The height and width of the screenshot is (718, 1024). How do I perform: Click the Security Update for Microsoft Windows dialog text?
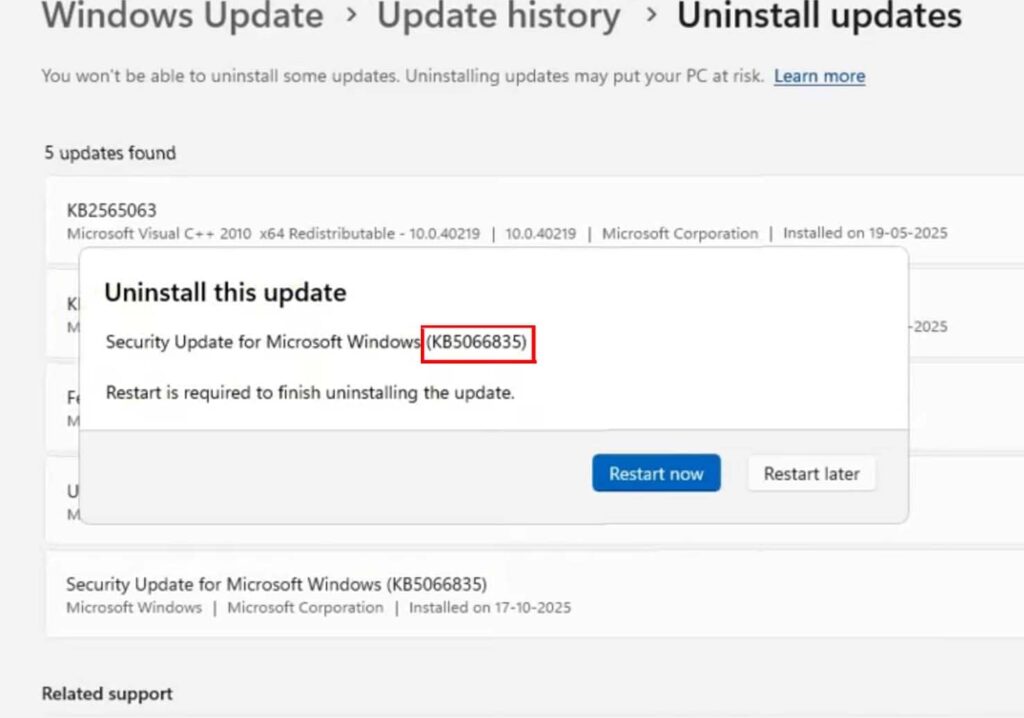pyautogui.click(x=262, y=341)
